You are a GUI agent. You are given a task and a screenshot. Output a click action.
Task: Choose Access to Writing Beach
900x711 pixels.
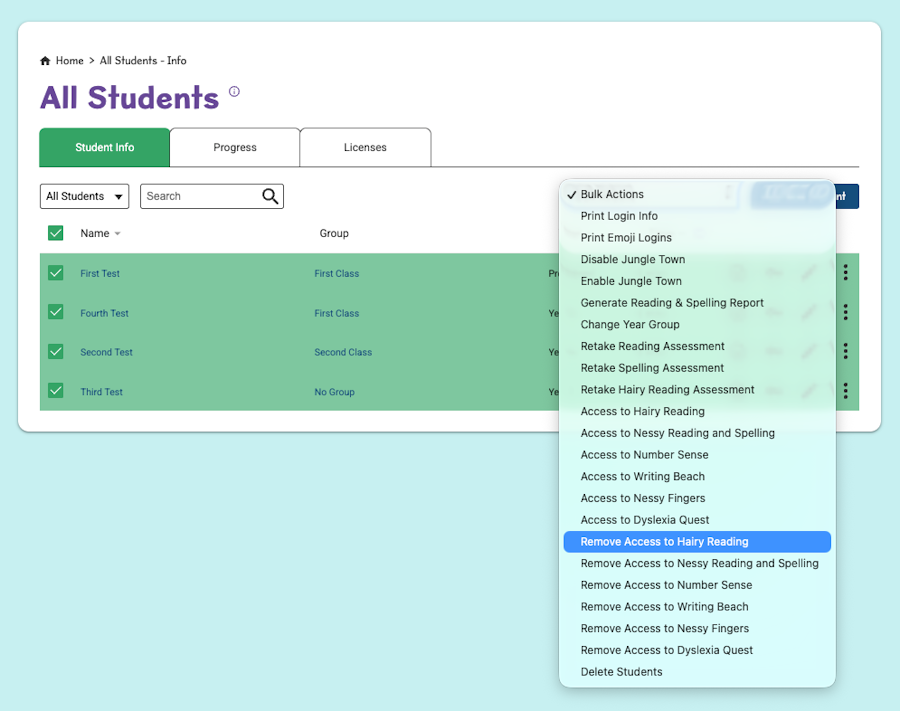coord(697,476)
